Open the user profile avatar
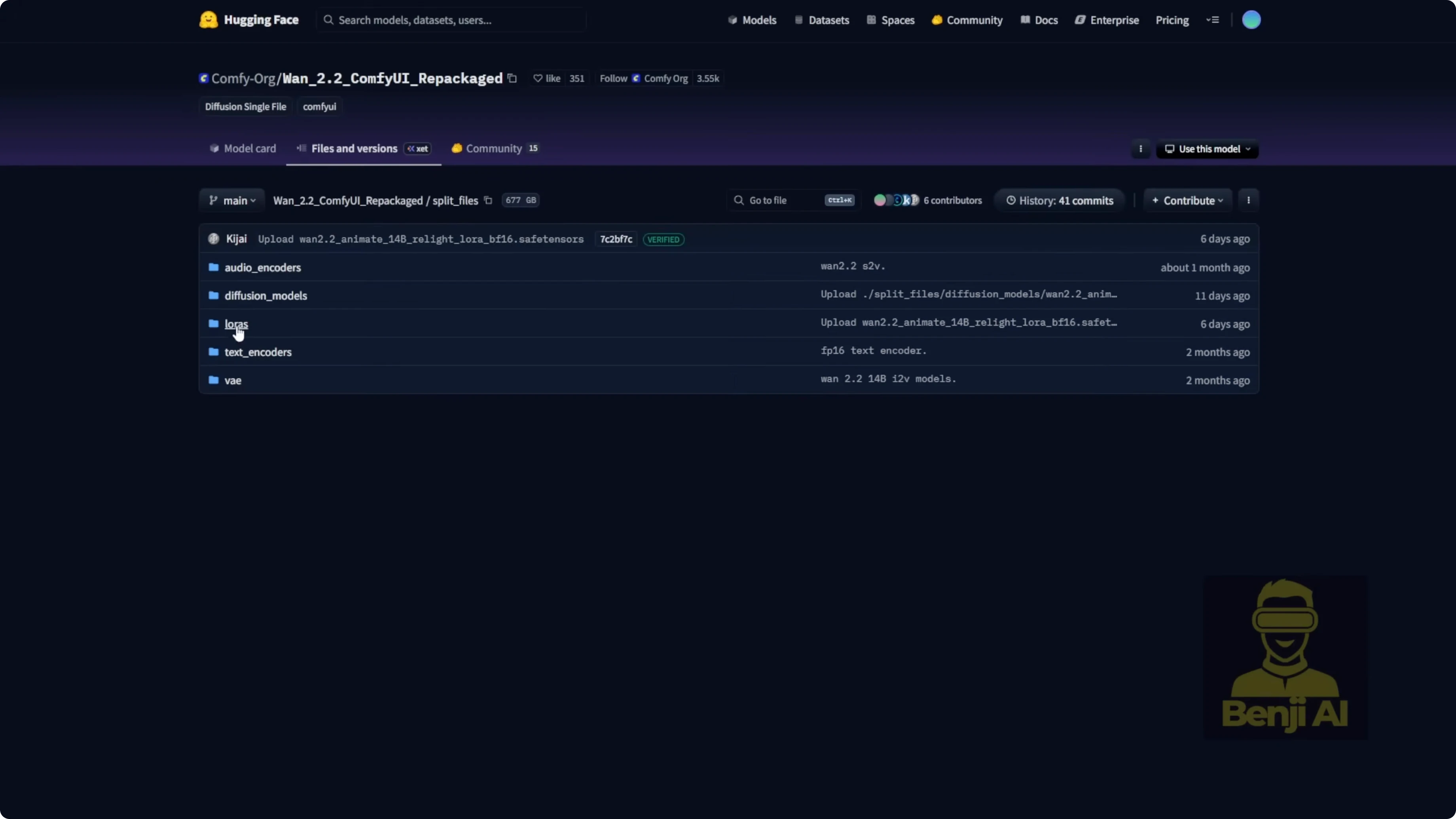The width and height of the screenshot is (1456, 819). click(x=1251, y=20)
